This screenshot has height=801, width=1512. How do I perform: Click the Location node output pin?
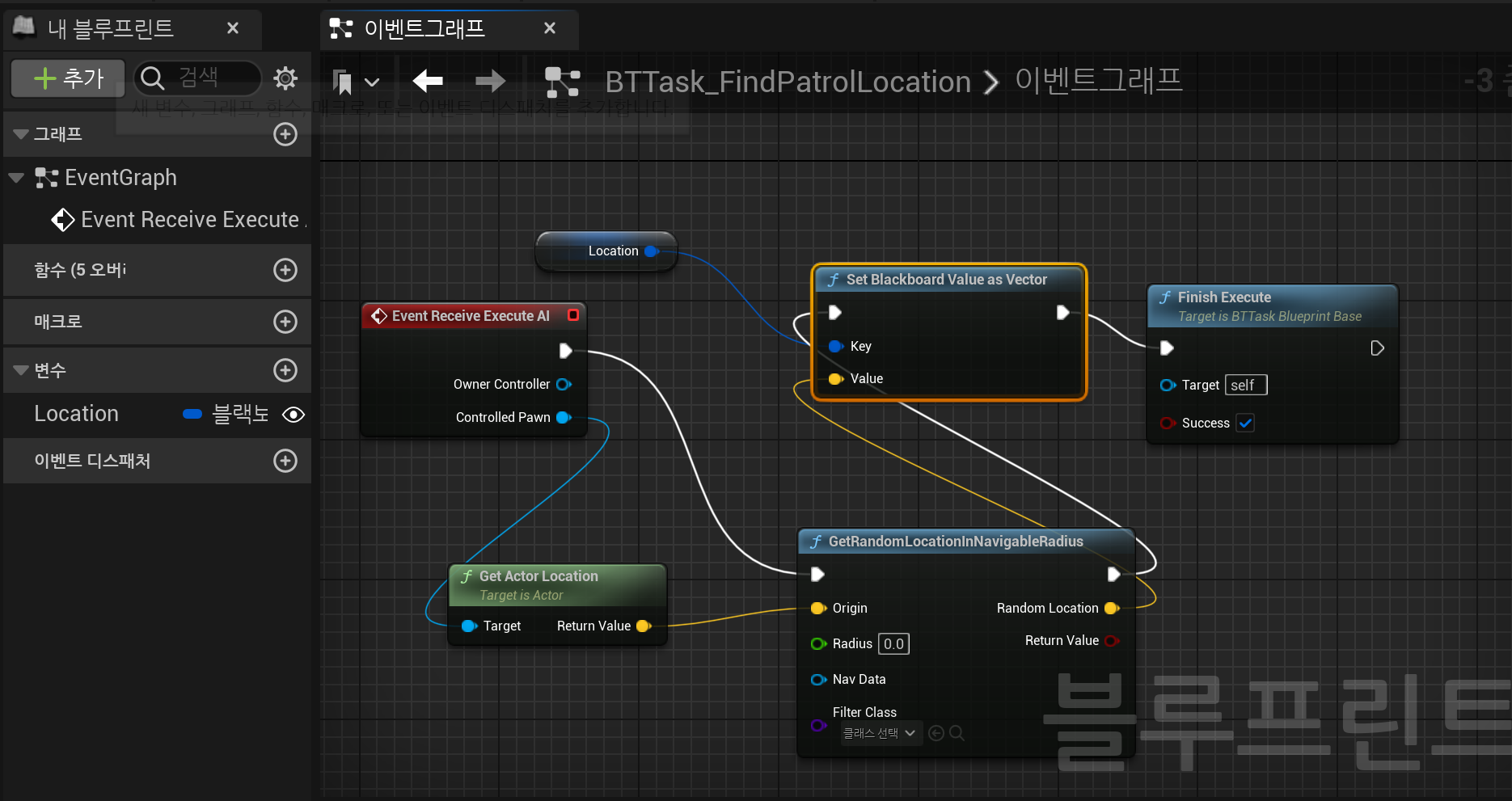coord(652,251)
